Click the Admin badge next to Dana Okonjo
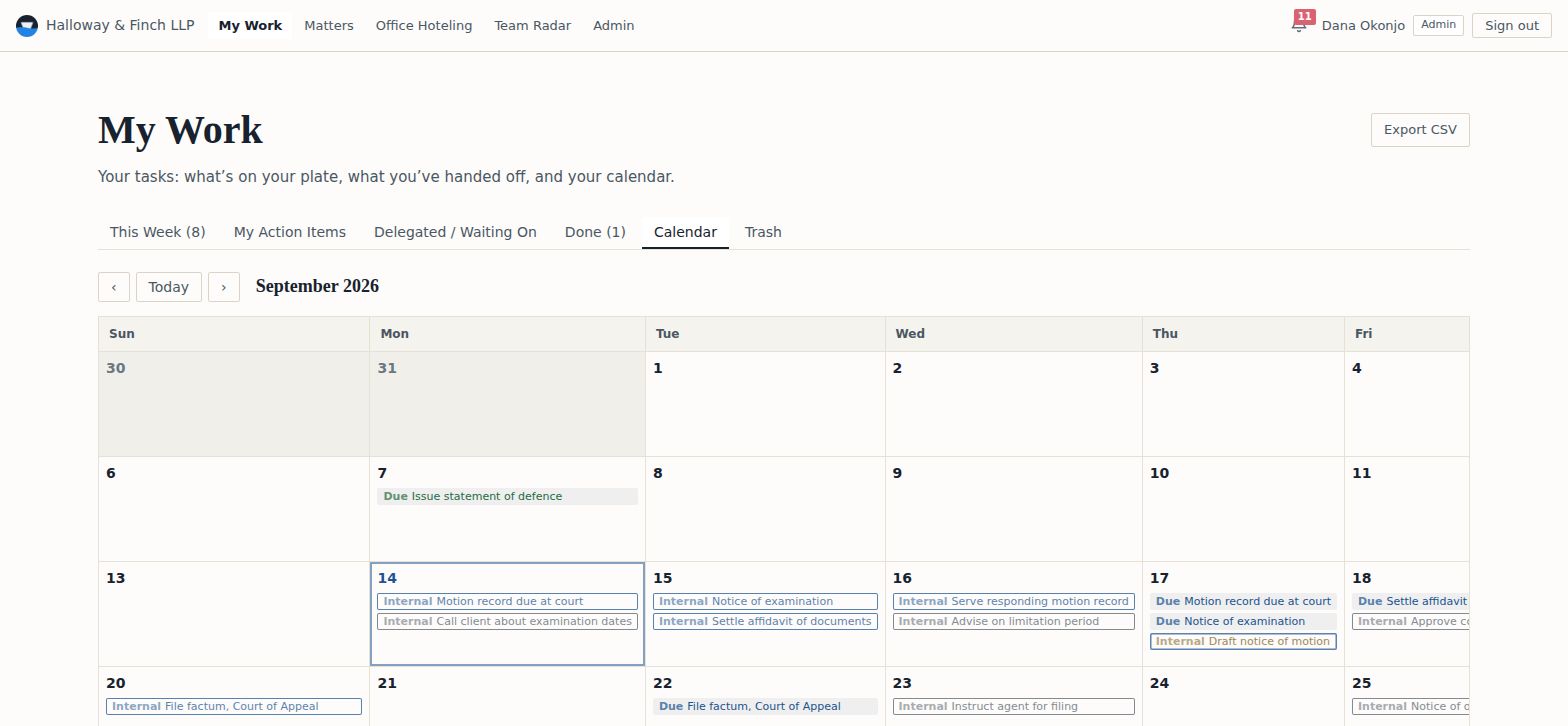The height and width of the screenshot is (726, 1568). [1438, 25]
